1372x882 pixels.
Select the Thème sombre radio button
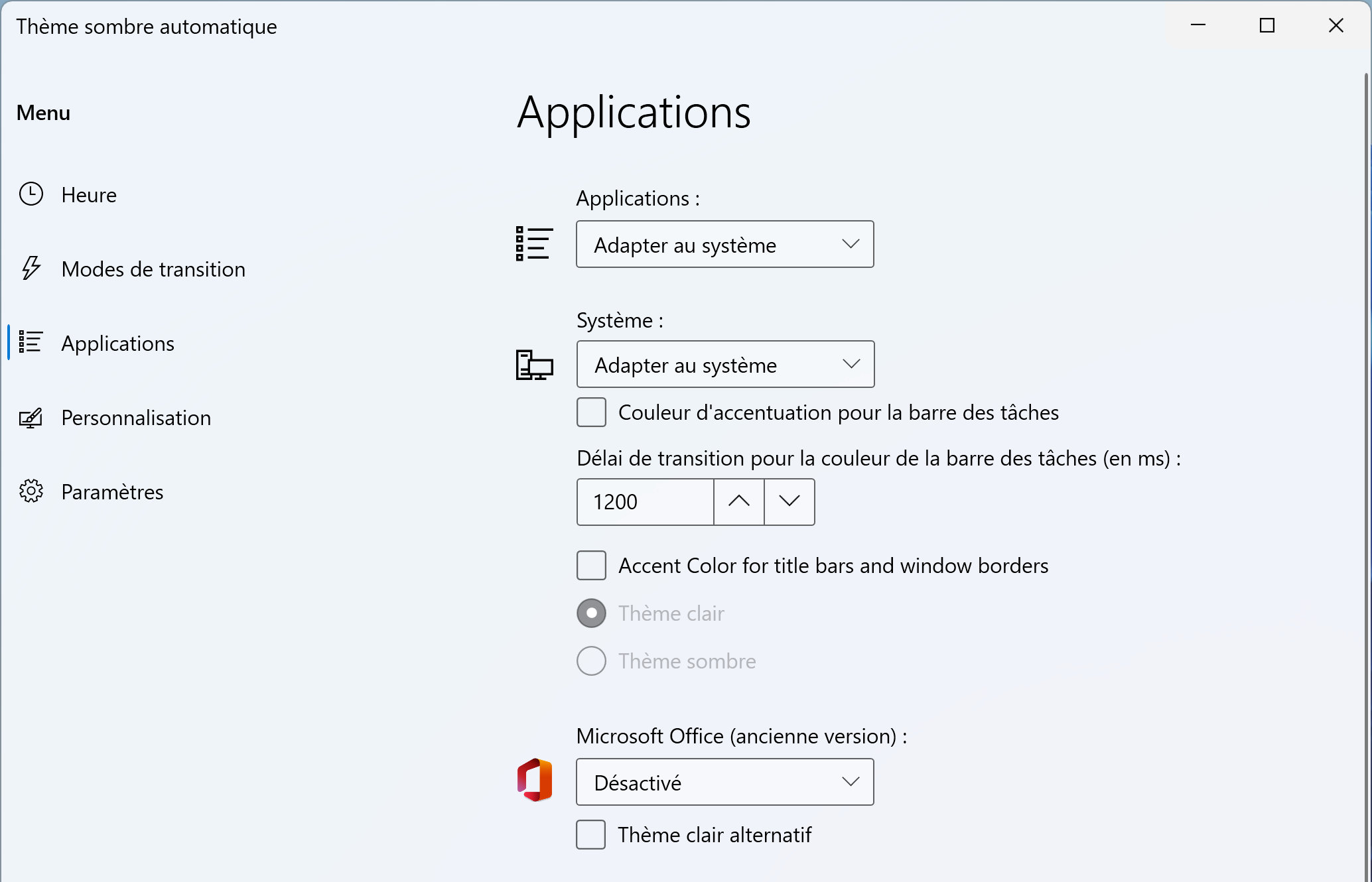(591, 661)
